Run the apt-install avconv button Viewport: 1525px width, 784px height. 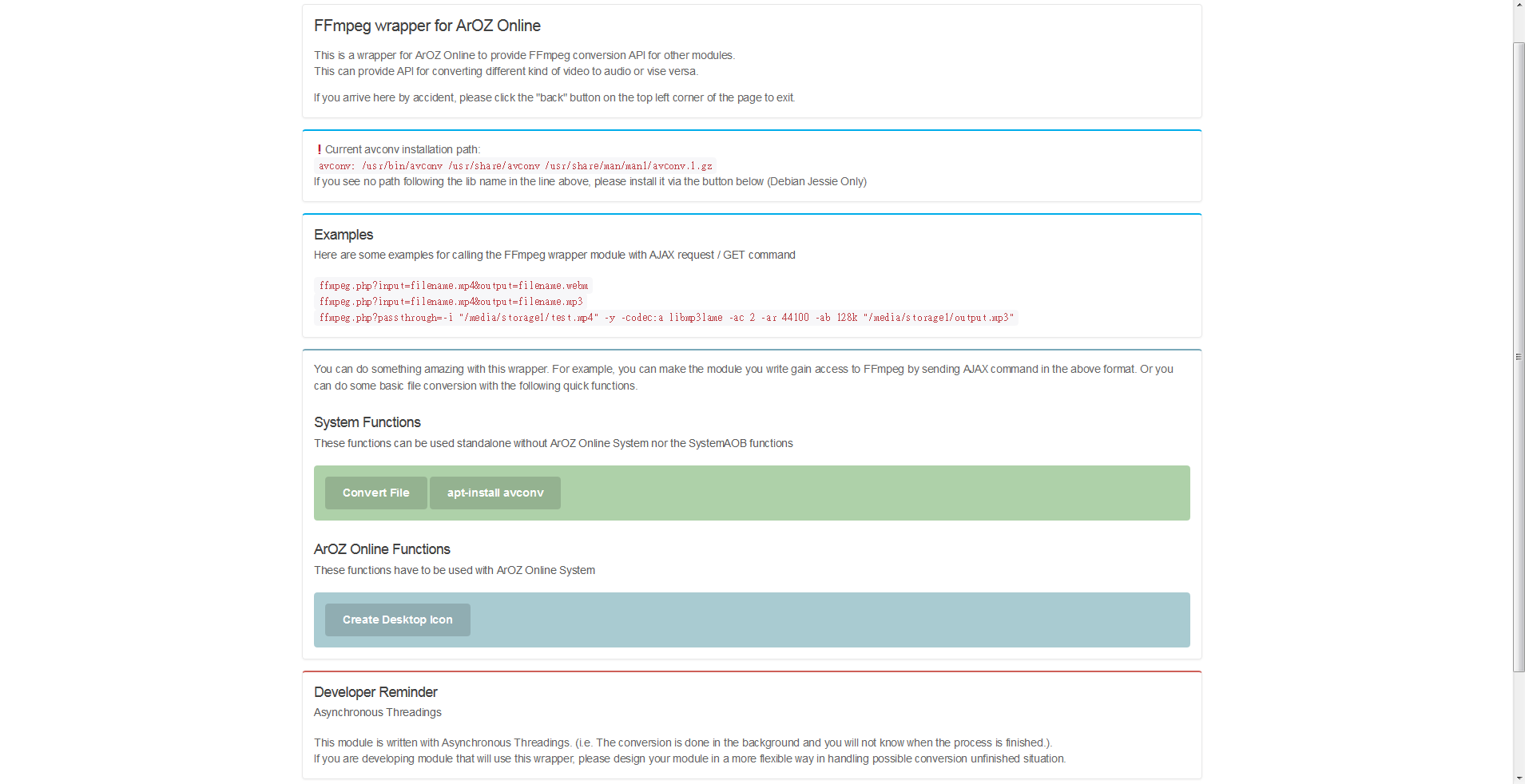[495, 493]
